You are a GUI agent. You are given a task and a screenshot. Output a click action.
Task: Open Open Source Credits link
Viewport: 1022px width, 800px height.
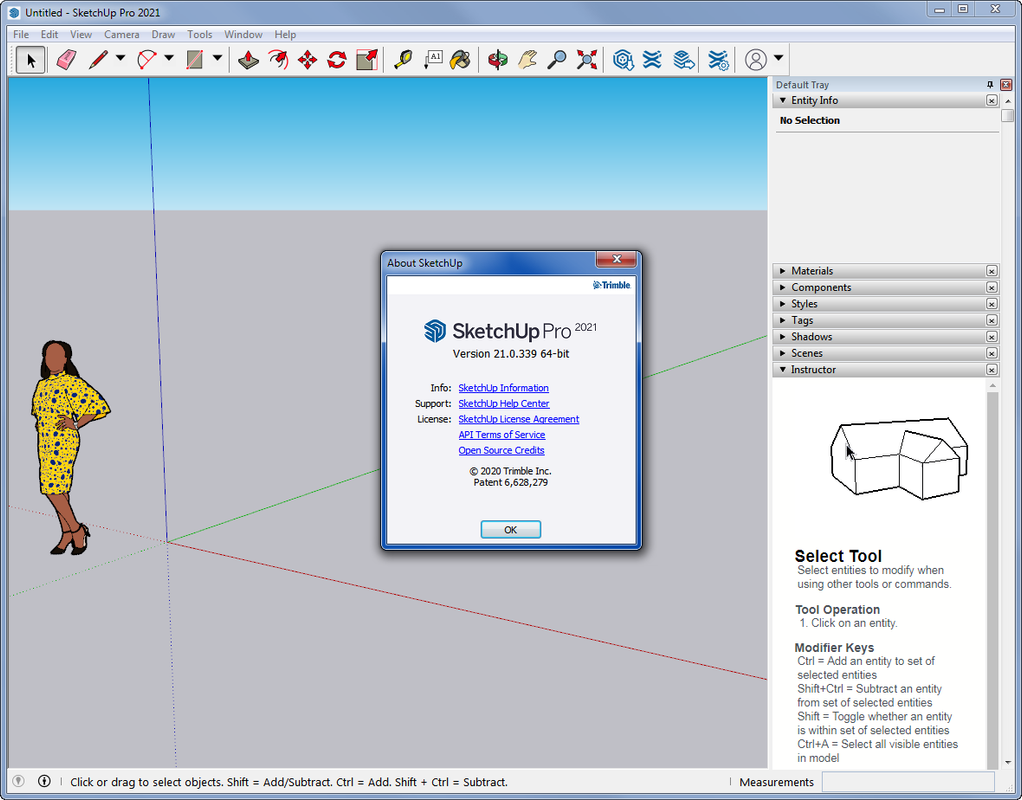(x=501, y=451)
